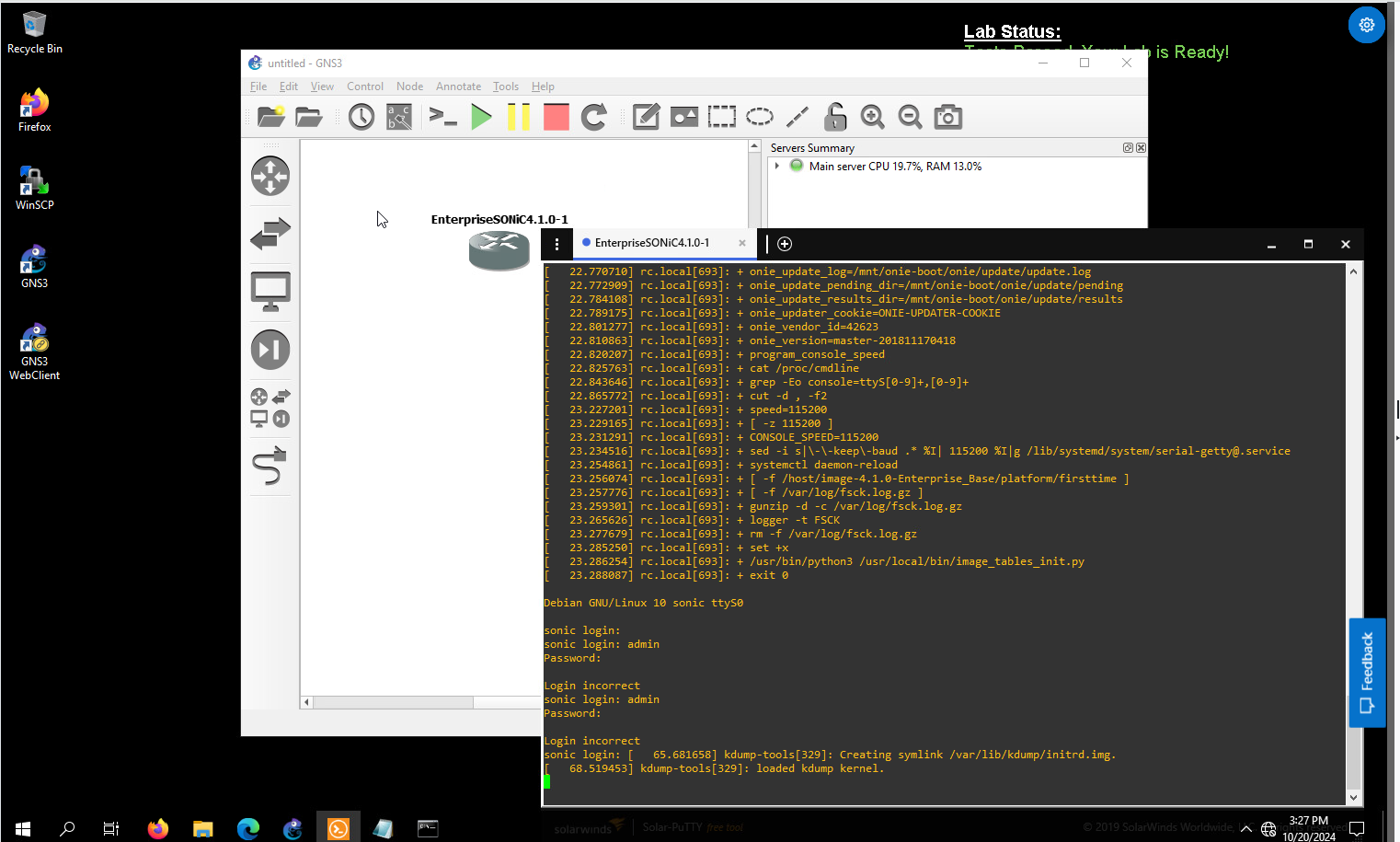Click the terminal scrollbar up arrow
The image size is (1400, 842).
1353,271
